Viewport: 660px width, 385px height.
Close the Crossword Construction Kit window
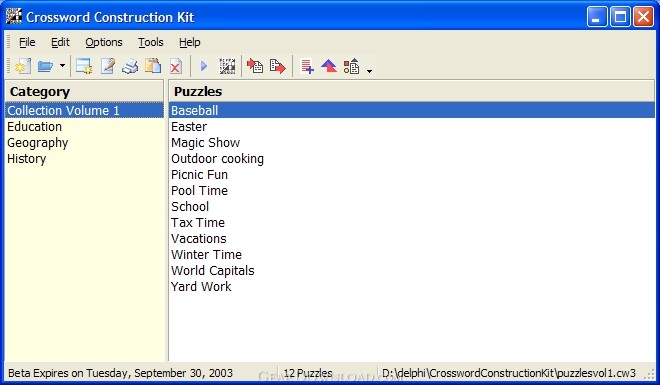[644, 17]
